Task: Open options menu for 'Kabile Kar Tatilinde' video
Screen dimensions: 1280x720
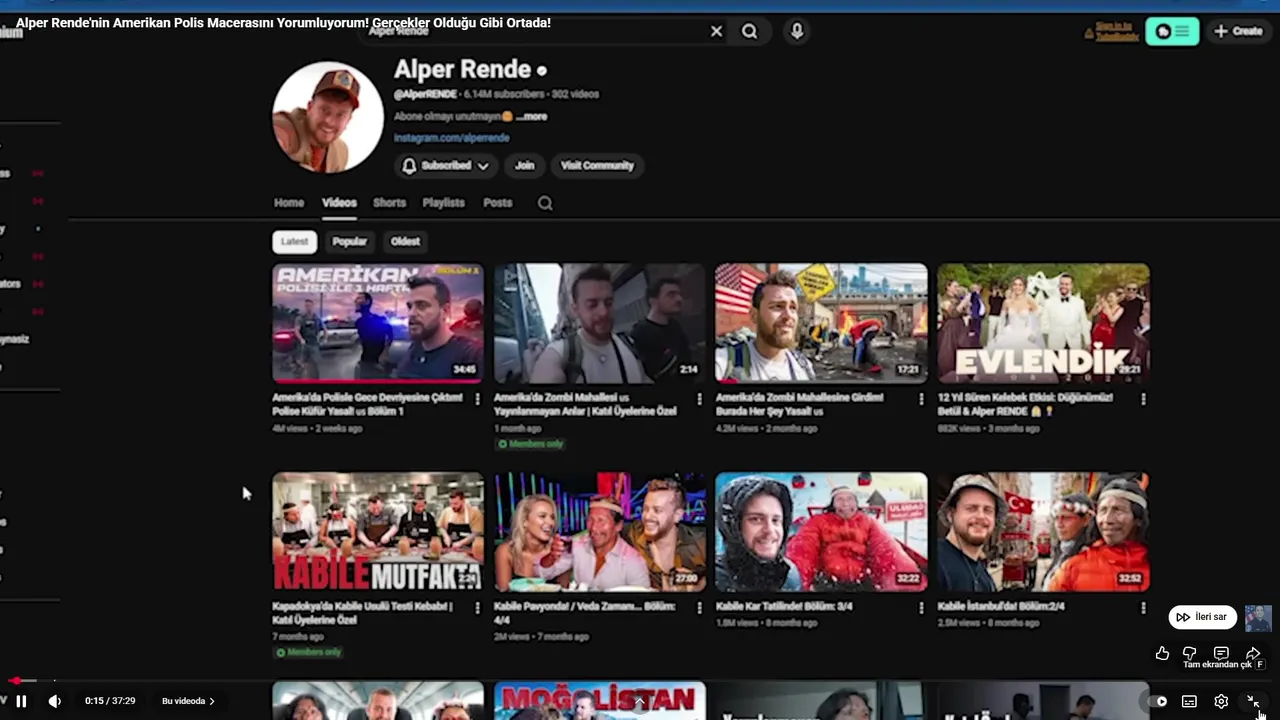Action: [x=921, y=608]
